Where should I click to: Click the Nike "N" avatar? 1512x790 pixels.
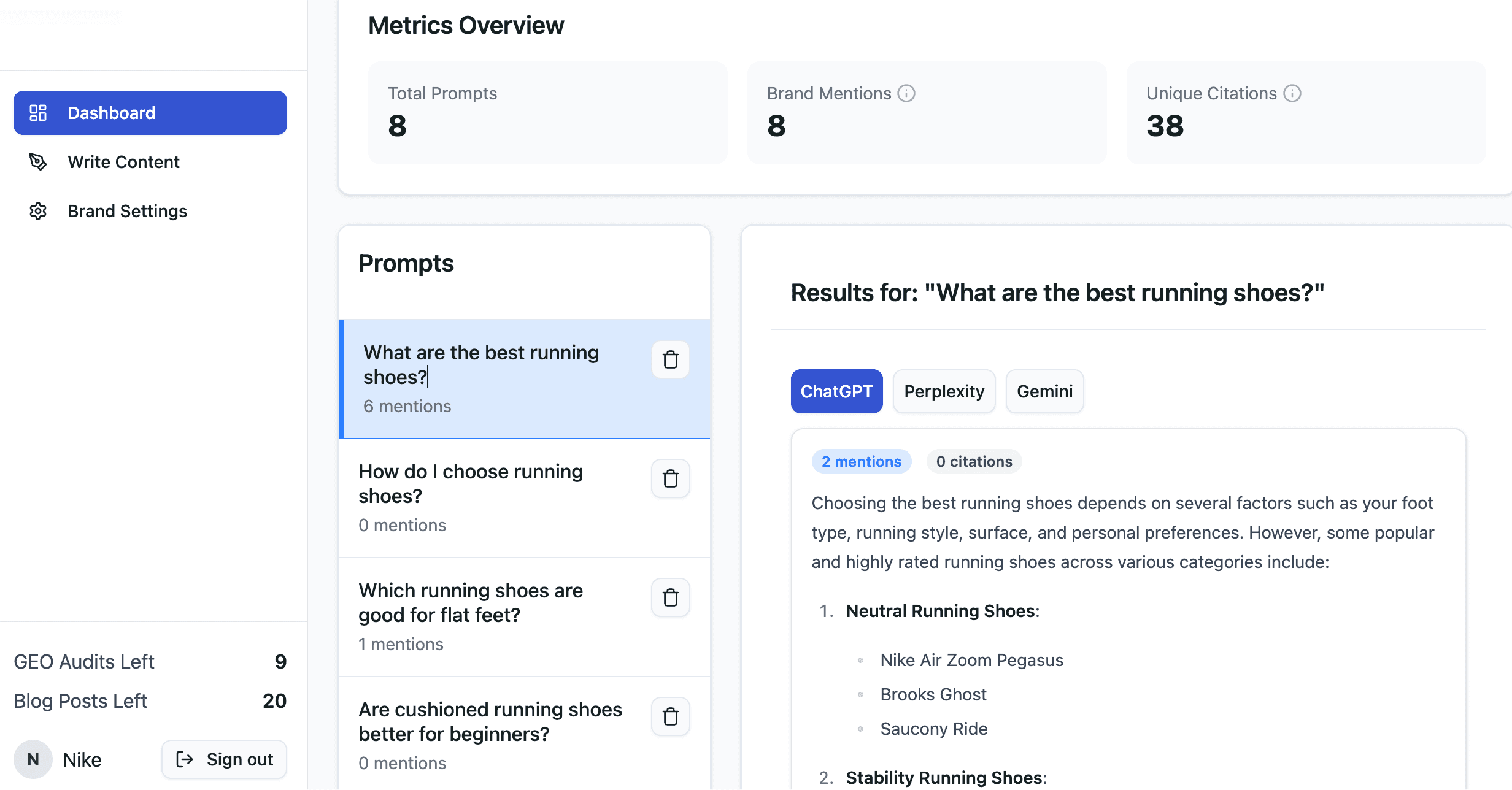[x=33, y=759]
